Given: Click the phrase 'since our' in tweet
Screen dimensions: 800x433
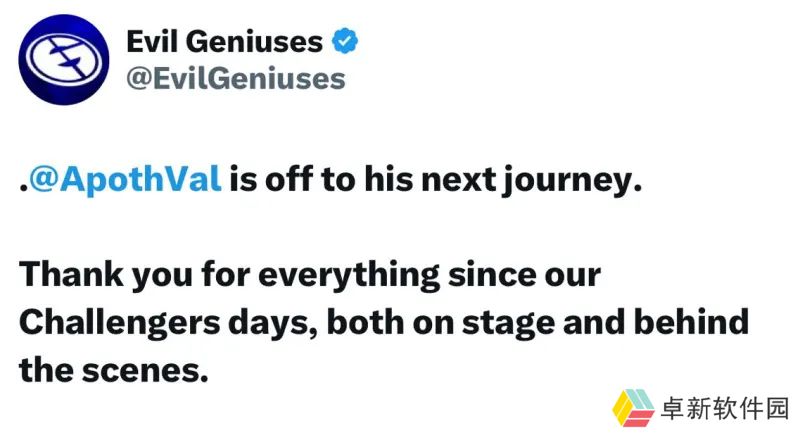Looking at the screenshot, I should (524, 275).
